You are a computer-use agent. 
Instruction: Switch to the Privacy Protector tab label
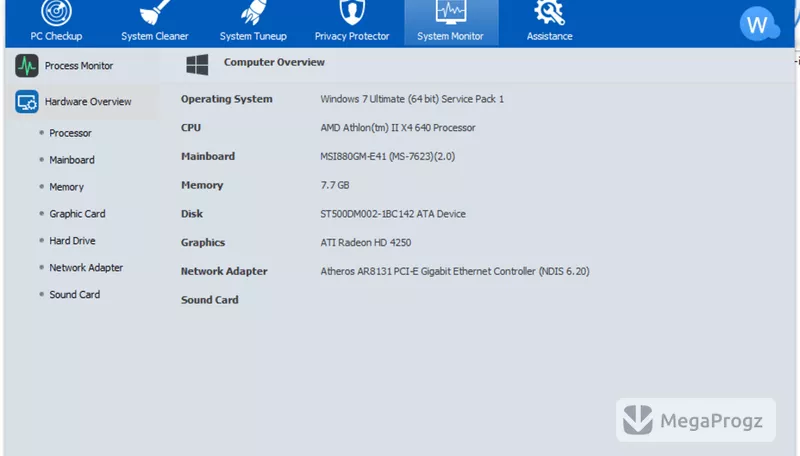[352, 36]
